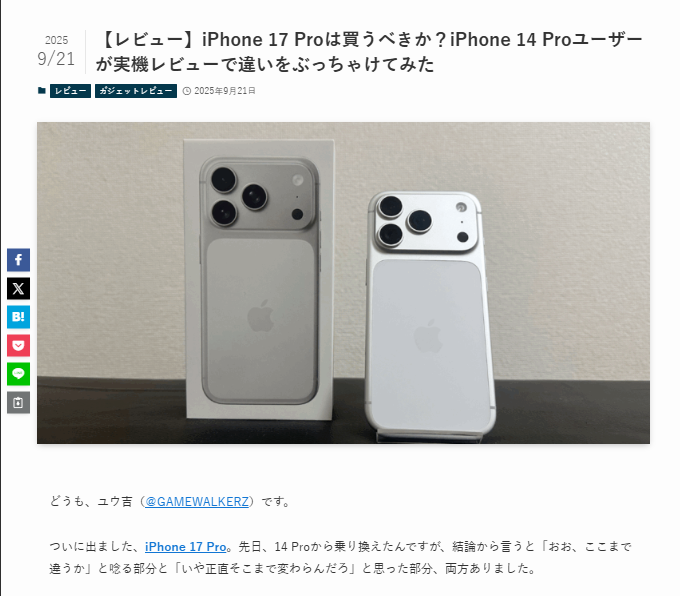Click the clock icon beside date

[186, 91]
